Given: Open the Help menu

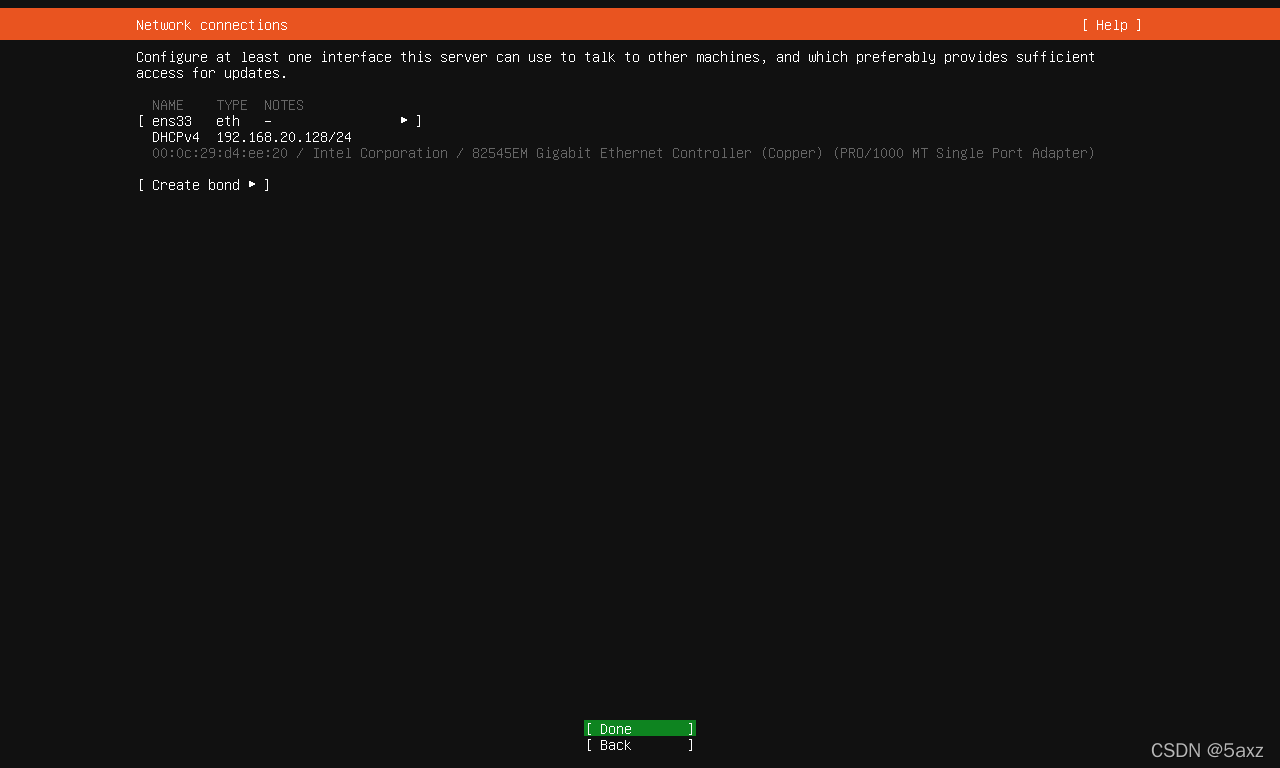Looking at the screenshot, I should coord(1111,25).
